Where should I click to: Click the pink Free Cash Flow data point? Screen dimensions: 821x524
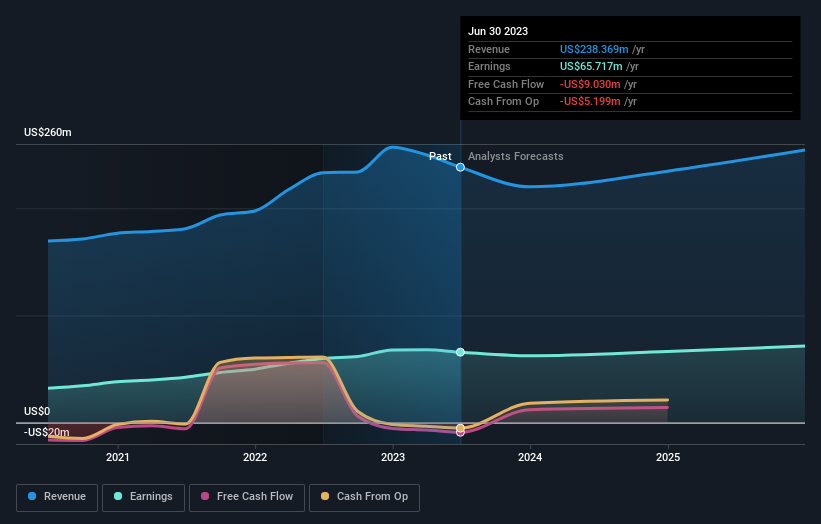point(460,433)
